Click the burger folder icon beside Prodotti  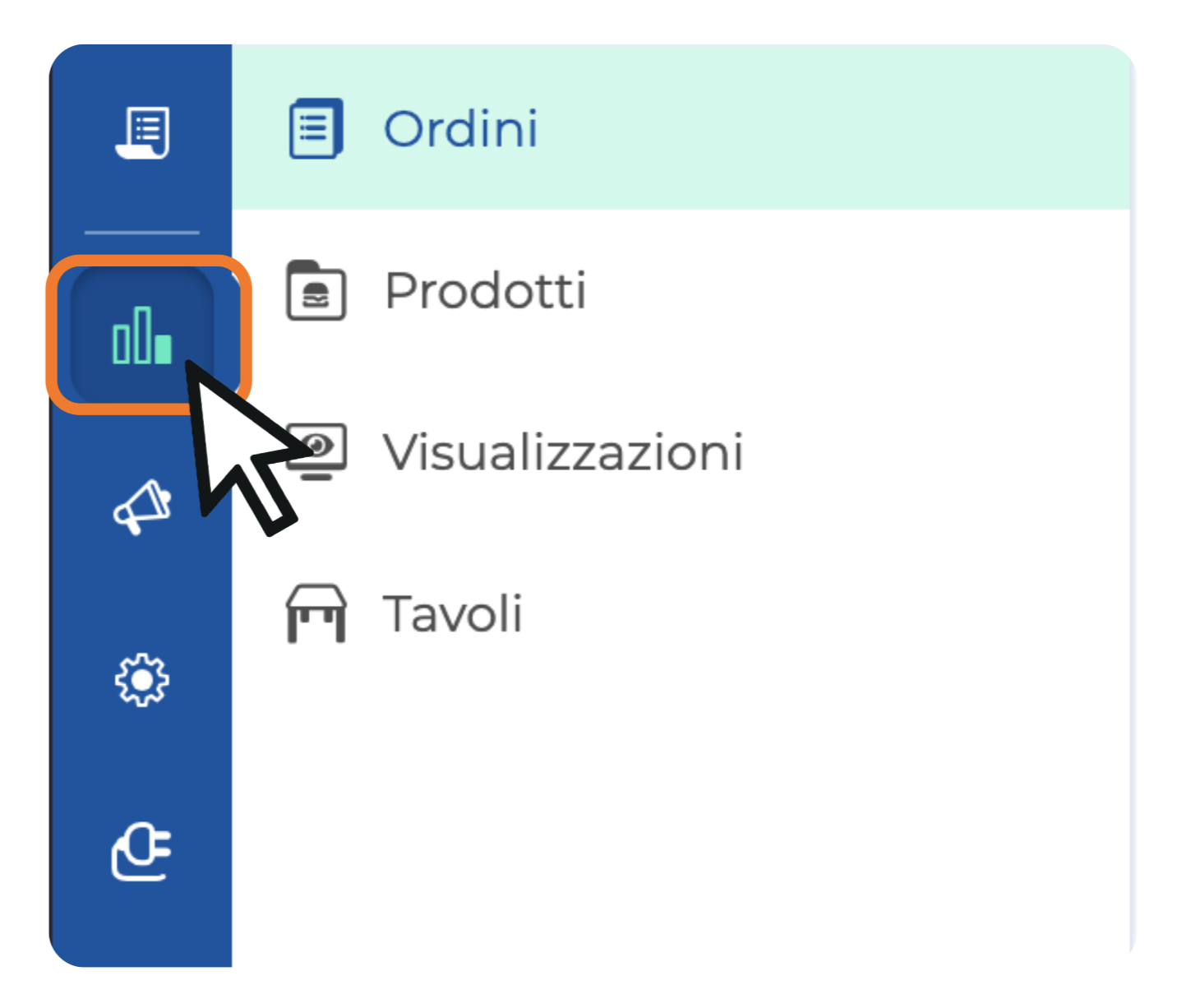coord(316,290)
